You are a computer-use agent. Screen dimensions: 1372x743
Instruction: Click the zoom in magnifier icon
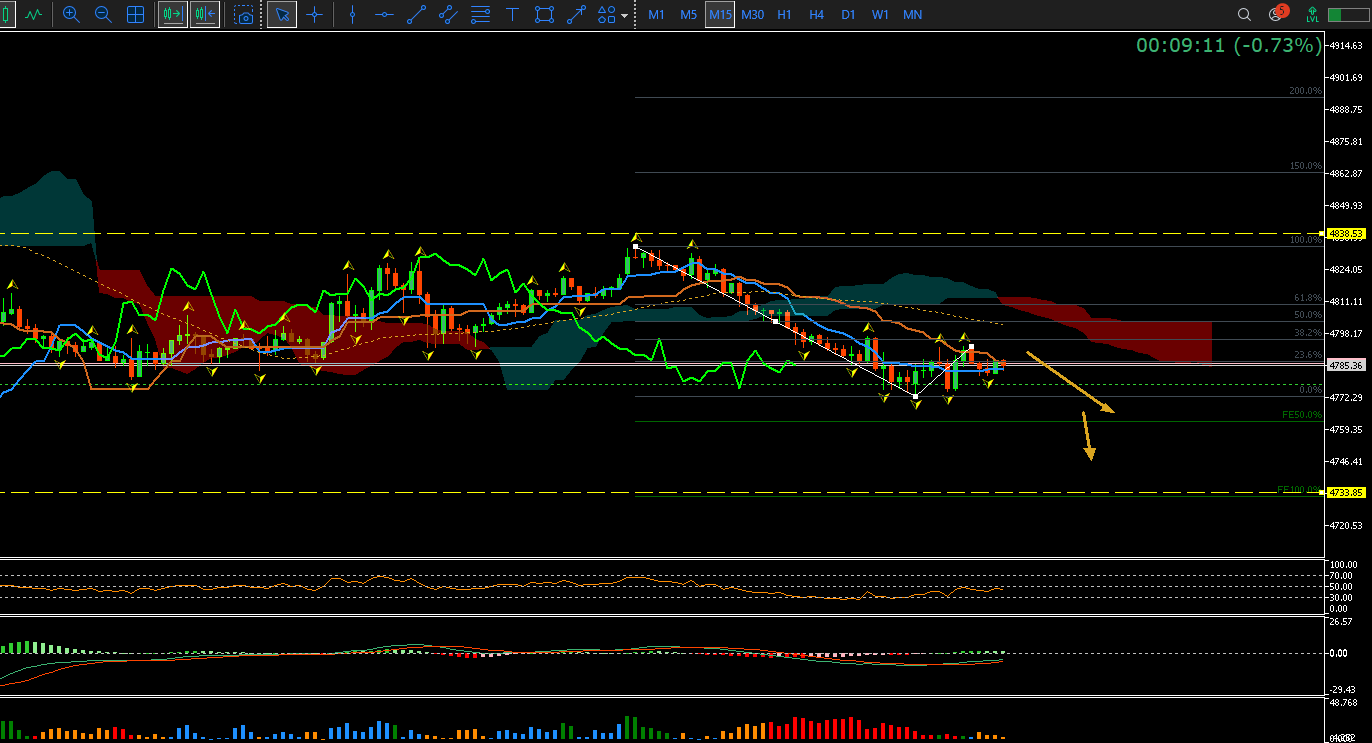[x=71, y=15]
